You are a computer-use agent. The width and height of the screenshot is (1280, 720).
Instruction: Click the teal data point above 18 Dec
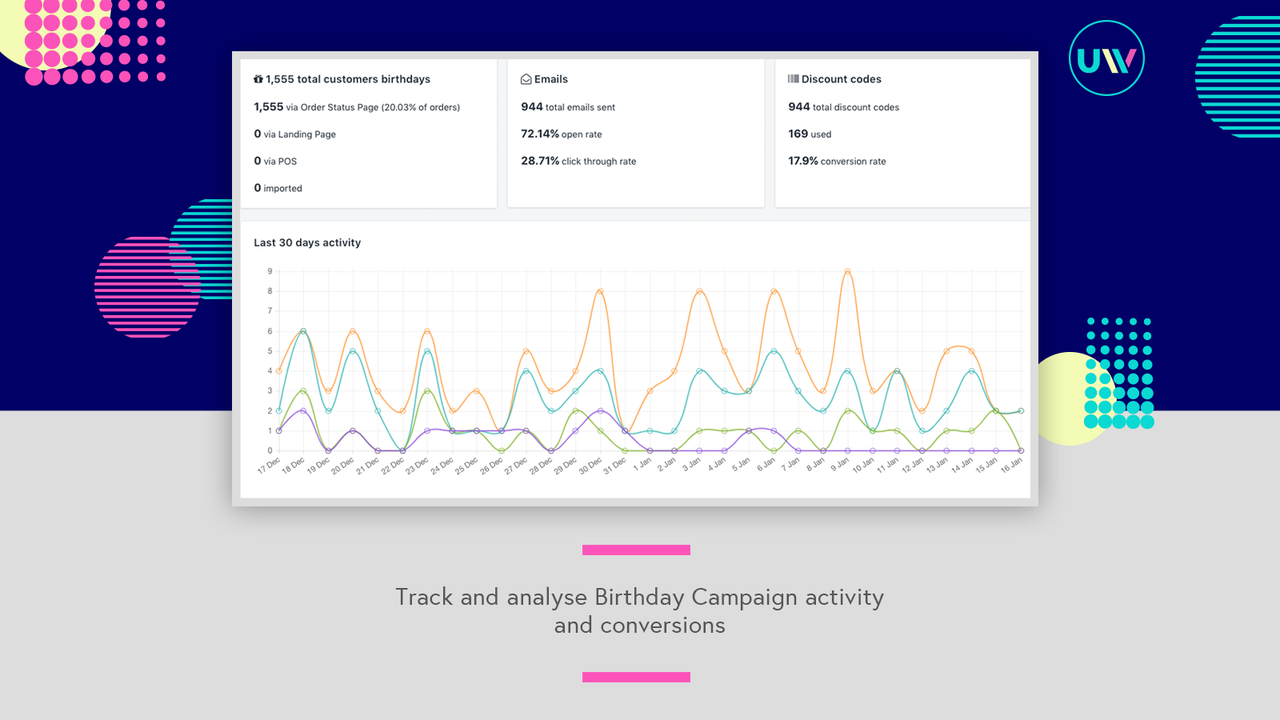301,330
